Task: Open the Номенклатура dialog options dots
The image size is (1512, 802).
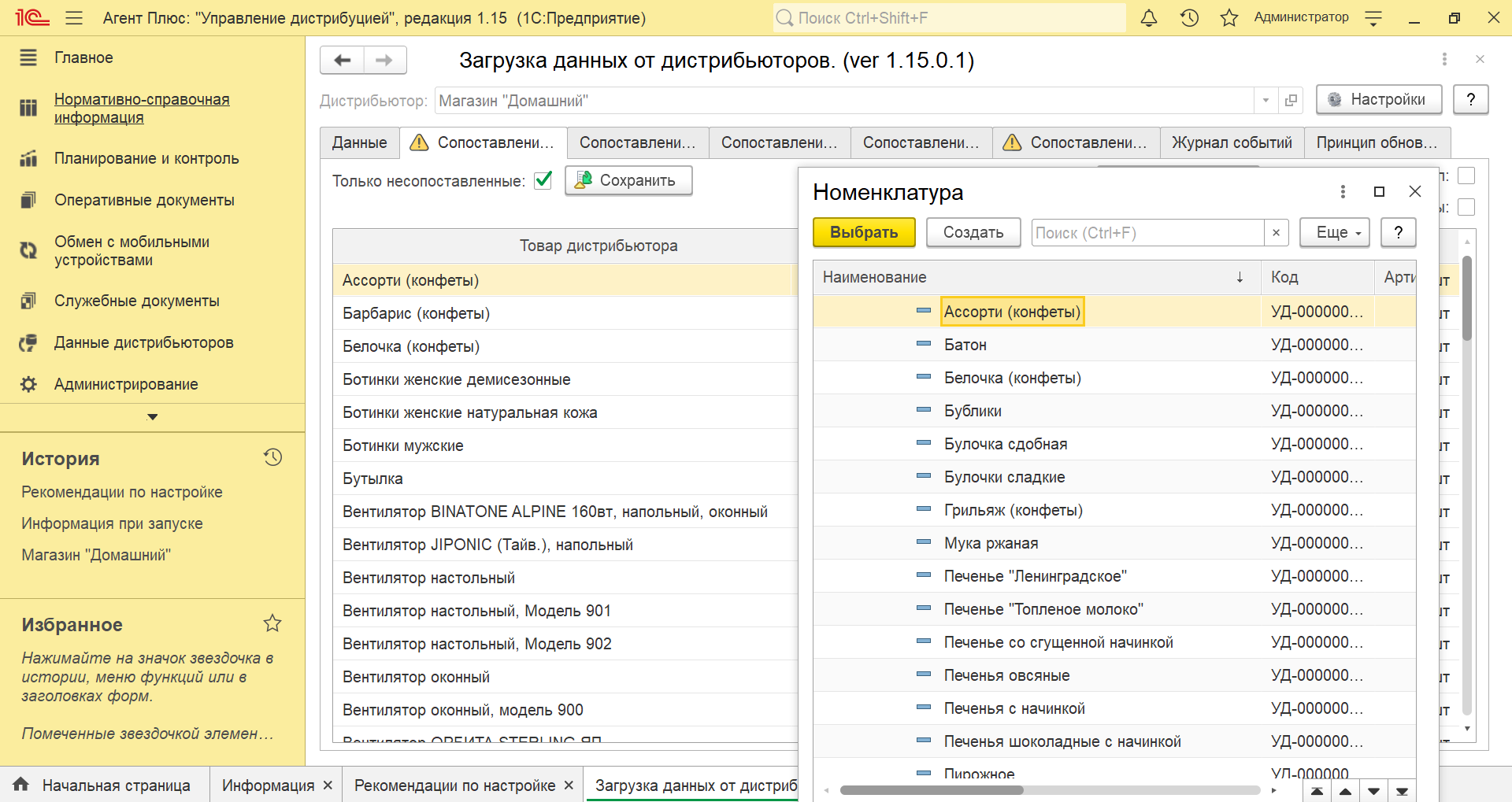Action: tap(1343, 191)
